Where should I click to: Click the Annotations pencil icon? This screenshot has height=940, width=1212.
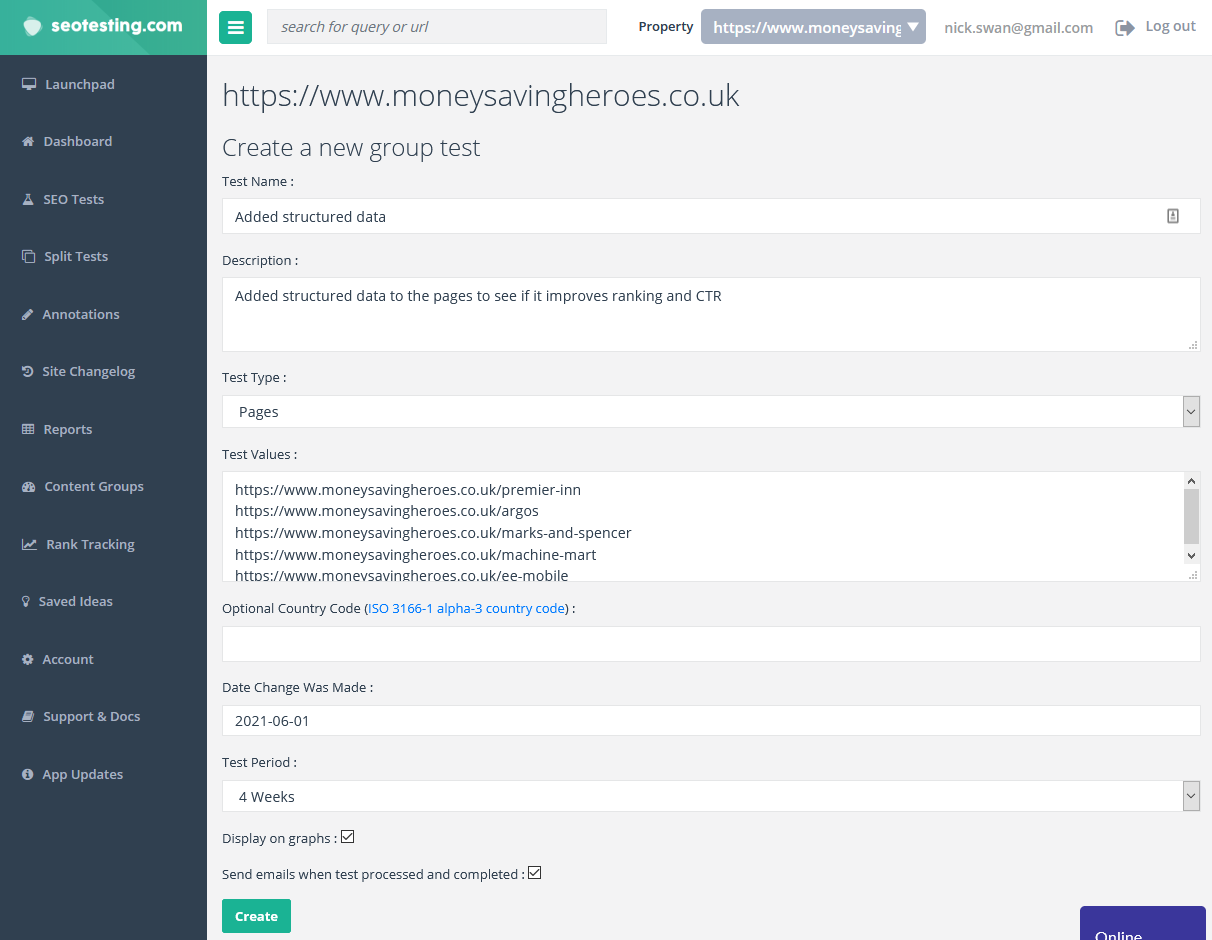pos(28,314)
